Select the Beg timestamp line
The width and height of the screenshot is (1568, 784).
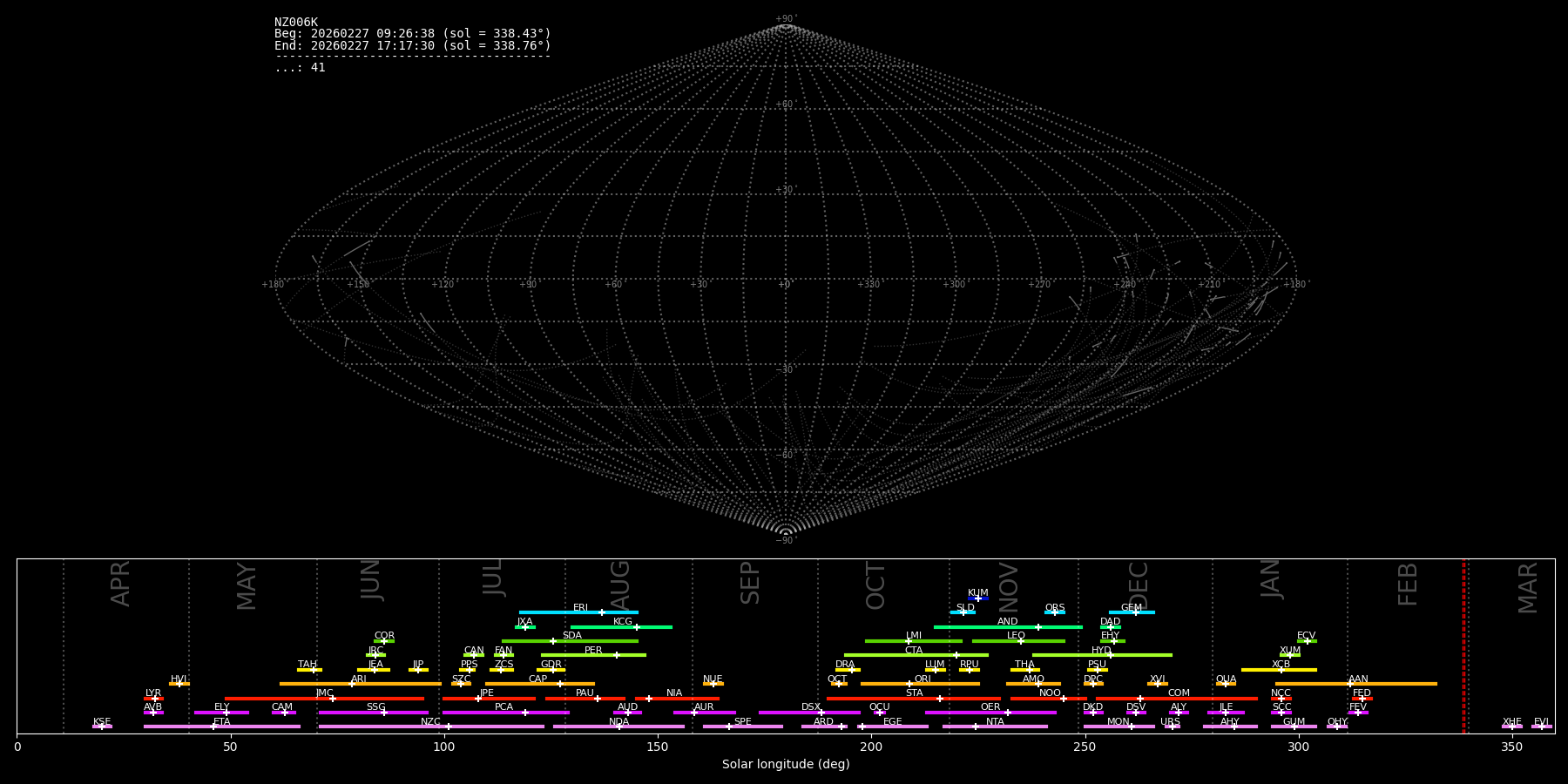click(413, 34)
